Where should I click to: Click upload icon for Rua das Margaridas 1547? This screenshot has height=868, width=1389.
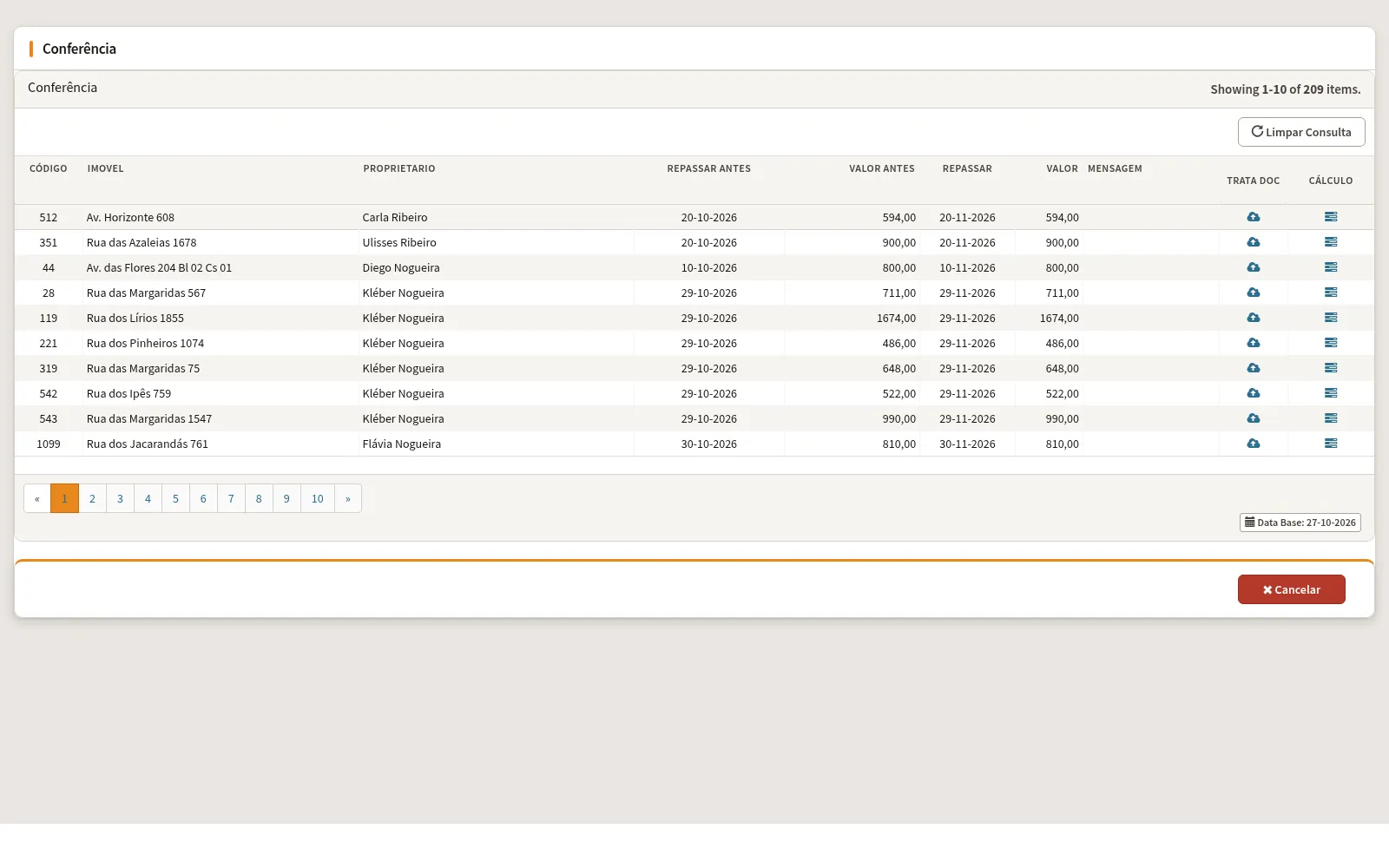1254,418
